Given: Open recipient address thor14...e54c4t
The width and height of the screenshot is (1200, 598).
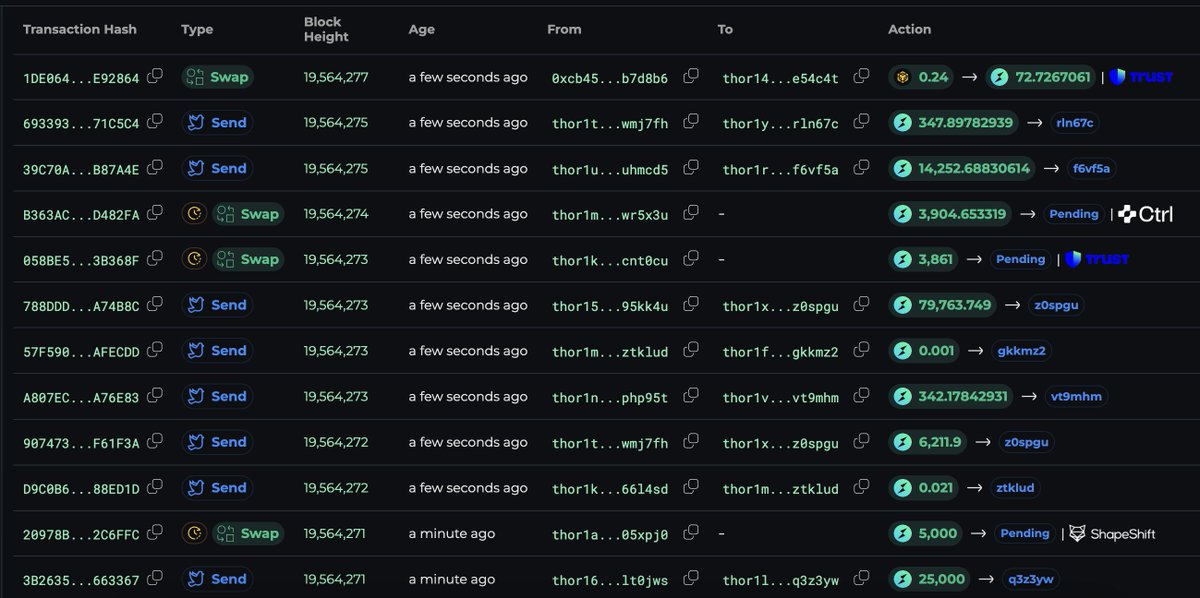Looking at the screenshot, I should [781, 78].
